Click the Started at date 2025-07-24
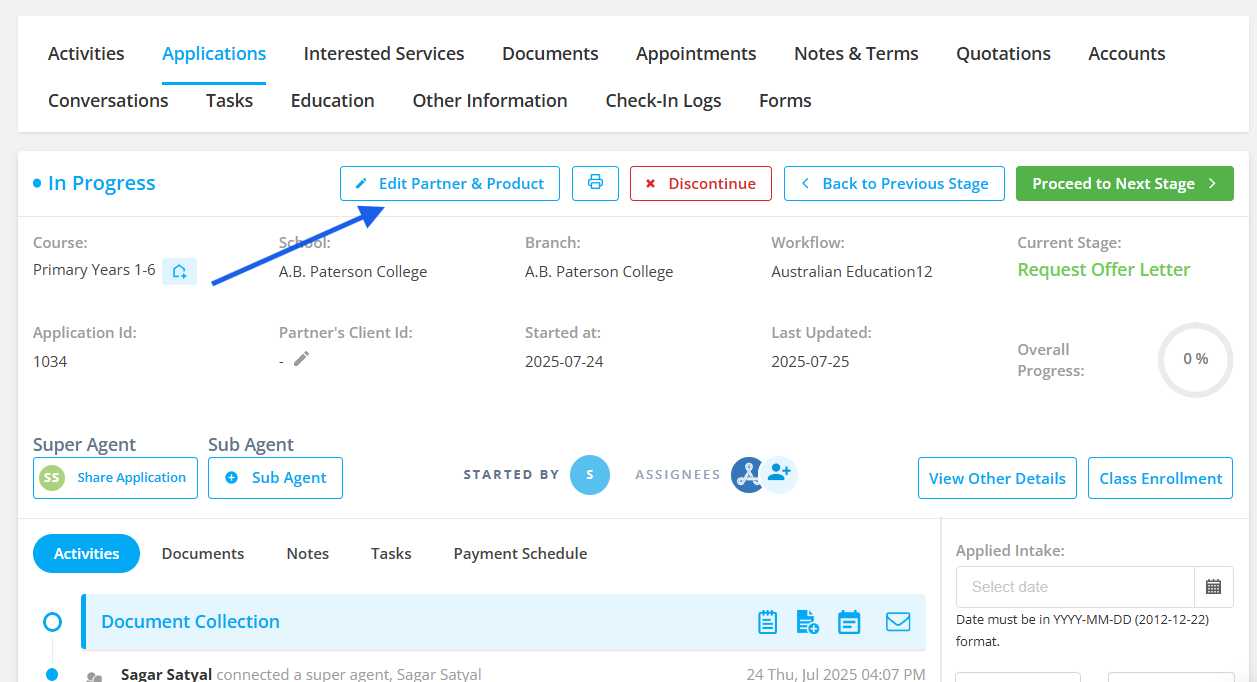The width and height of the screenshot is (1257, 682). tap(564, 362)
